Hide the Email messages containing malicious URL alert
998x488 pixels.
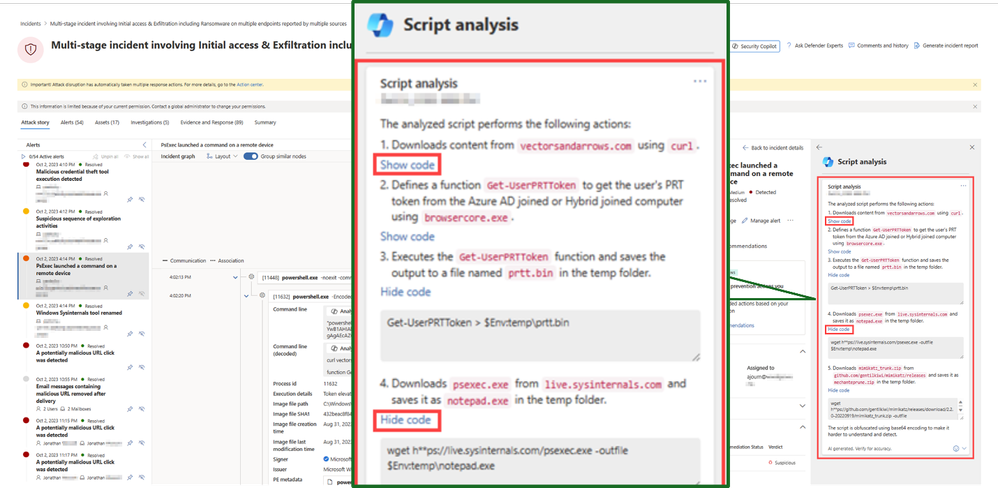pyautogui.click(x=142, y=408)
